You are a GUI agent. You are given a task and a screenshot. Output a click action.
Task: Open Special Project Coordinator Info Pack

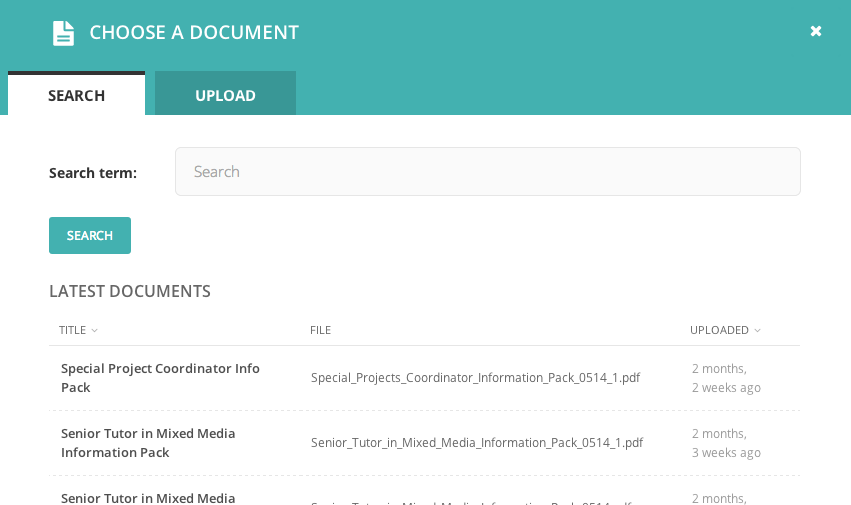click(160, 378)
